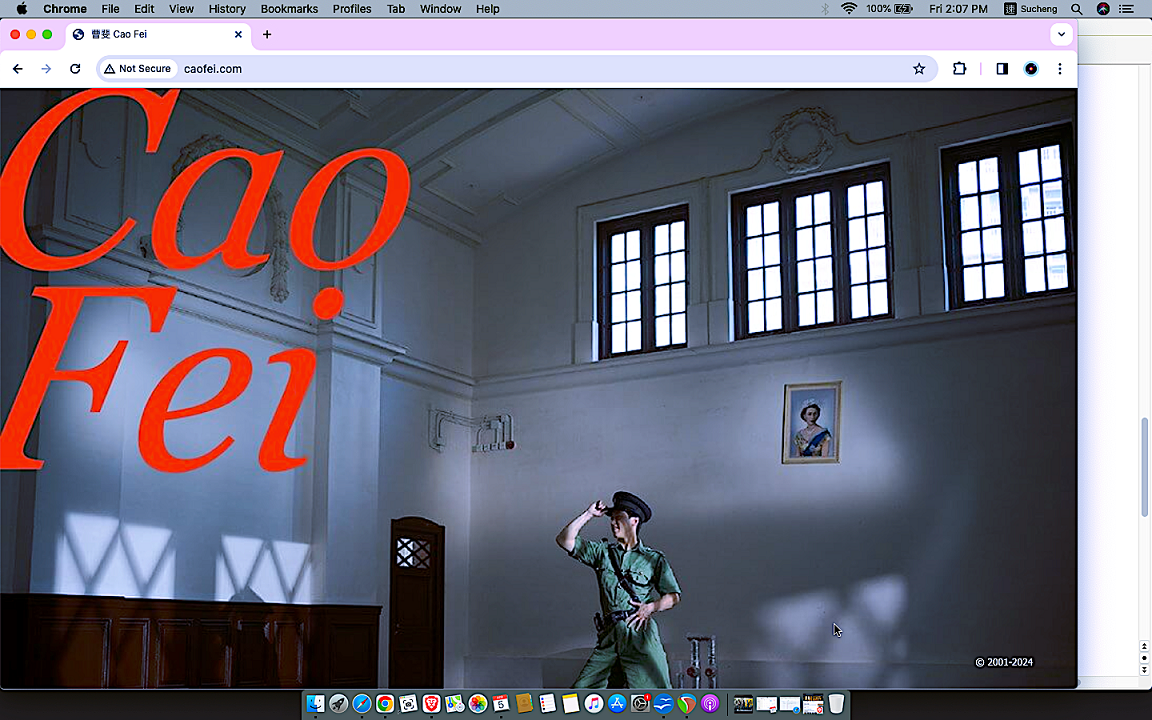Open Notification Center list icon
Image resolution: width=1152 pixels, height=720 pixels.
(x=1126, y=9)
